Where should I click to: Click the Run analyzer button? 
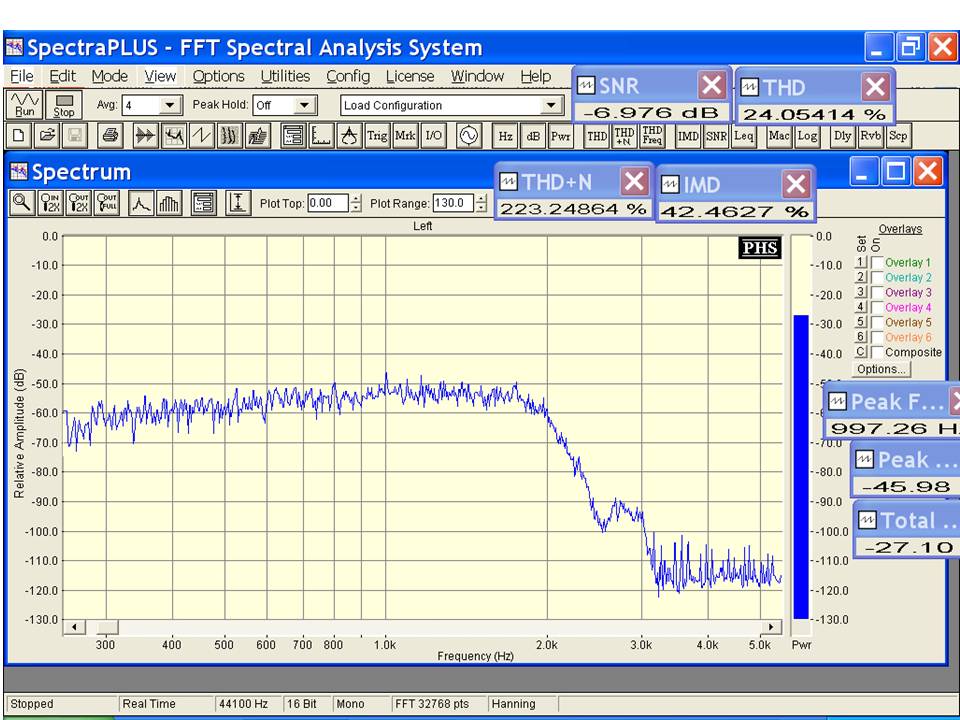pos(24,105)
